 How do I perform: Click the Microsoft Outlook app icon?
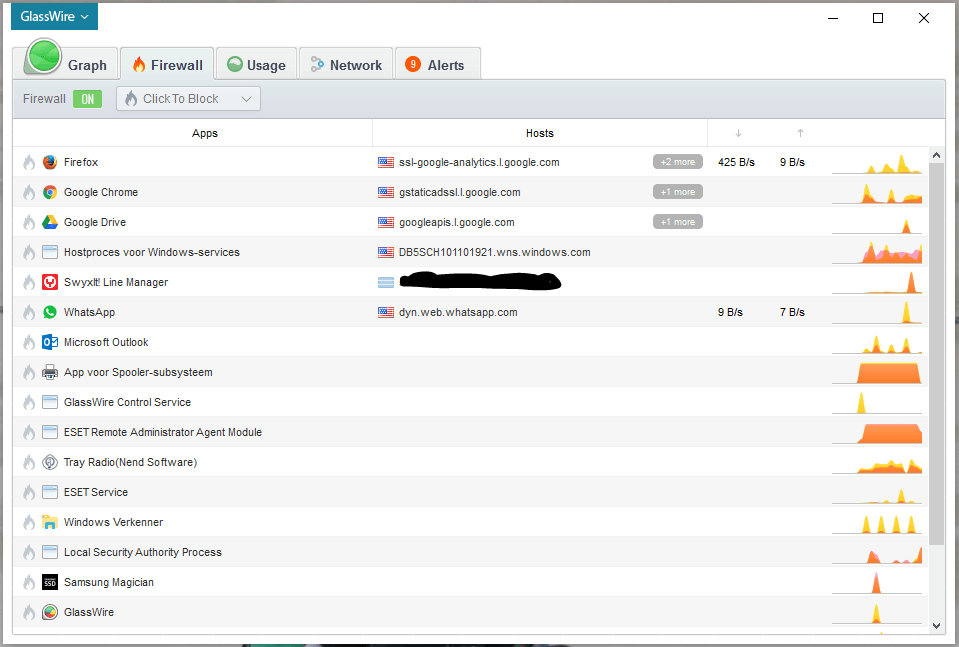click(50, 342)
